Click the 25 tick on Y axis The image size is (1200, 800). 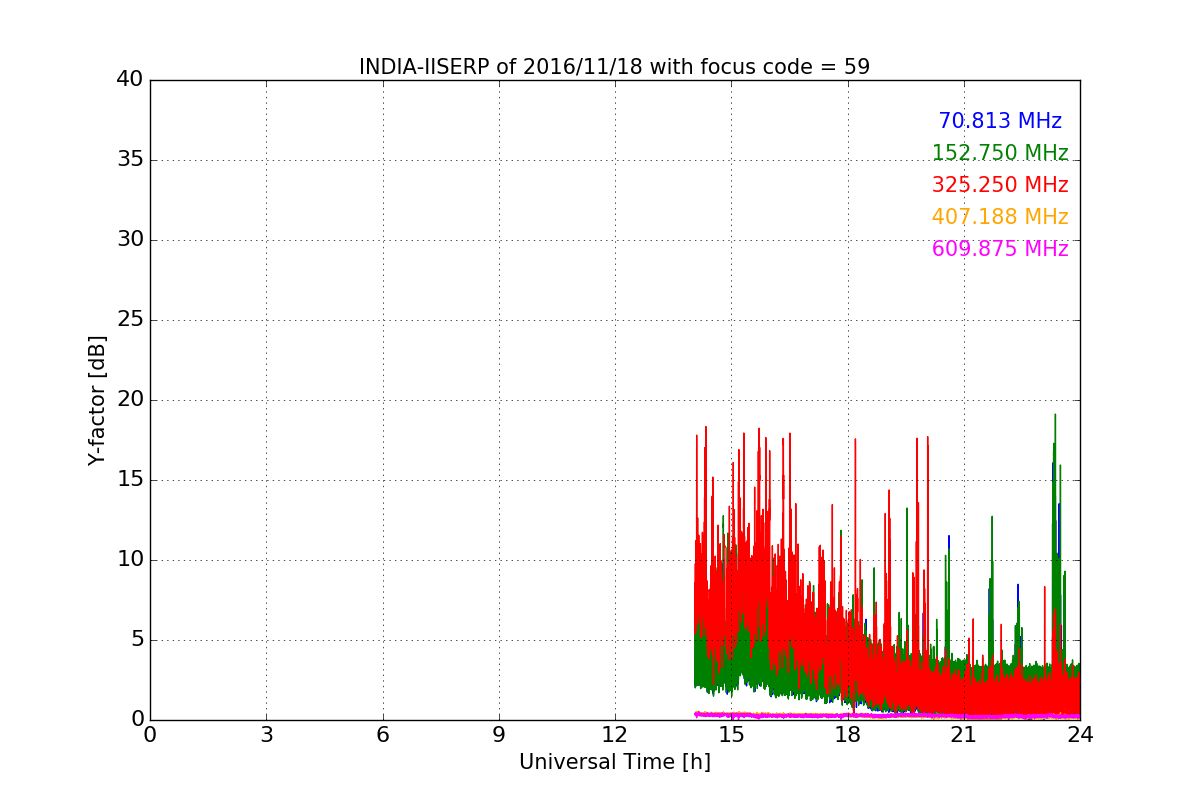click(130, 320)
